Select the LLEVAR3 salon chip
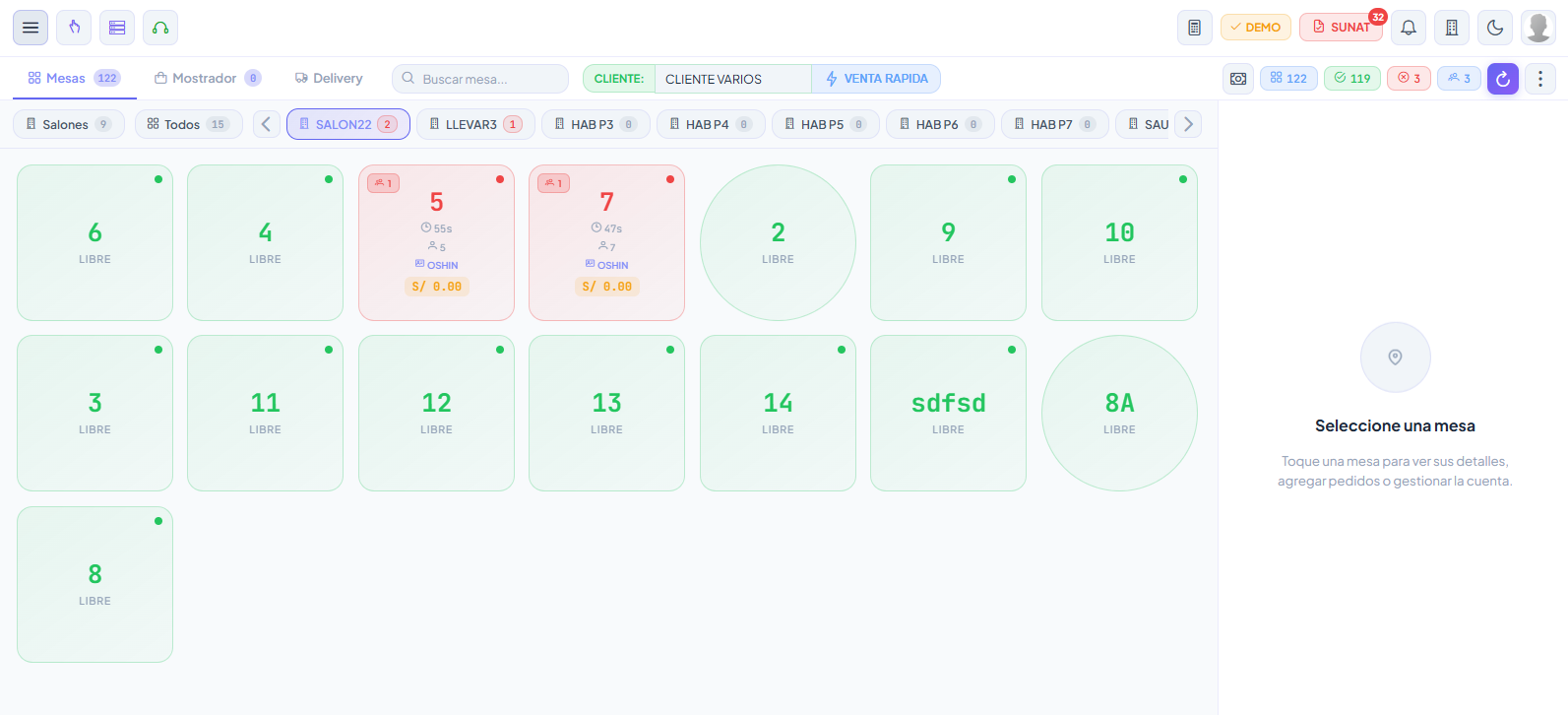This screenshot has width=1568, height=715. tap(475, 124)
